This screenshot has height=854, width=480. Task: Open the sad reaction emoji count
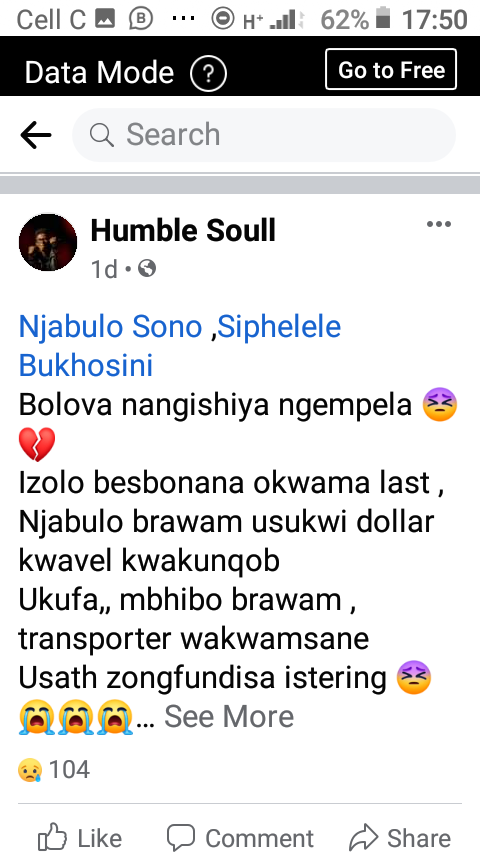[29, 771]
